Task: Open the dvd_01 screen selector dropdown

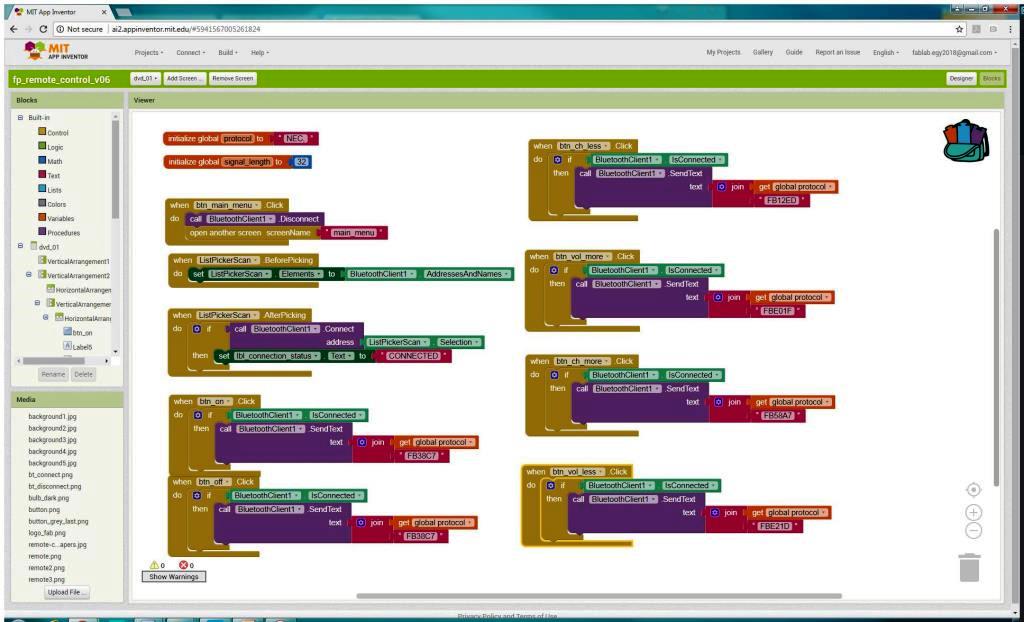Action: [x=144, y=78]
